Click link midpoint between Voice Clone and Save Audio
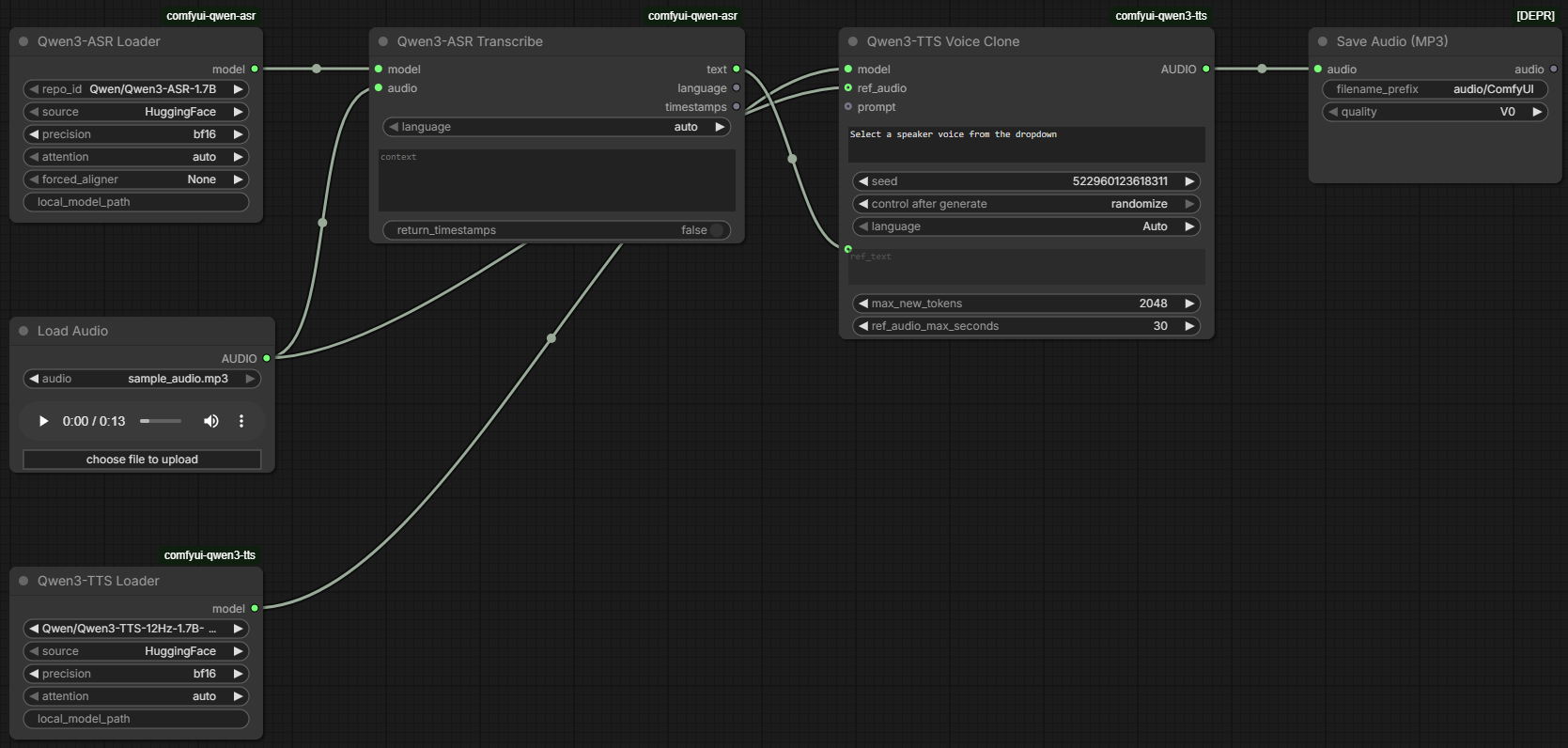1568x748 pixels. pos(1262,69)
